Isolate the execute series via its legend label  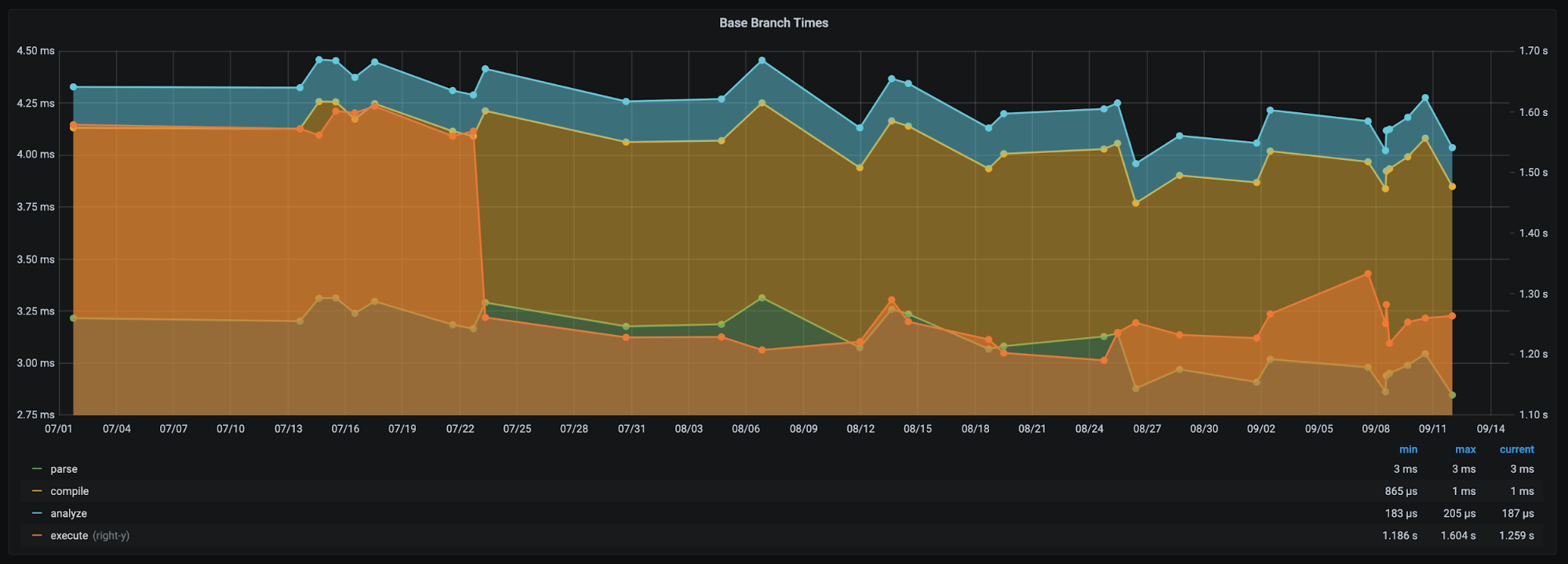[x=69, y=536]
